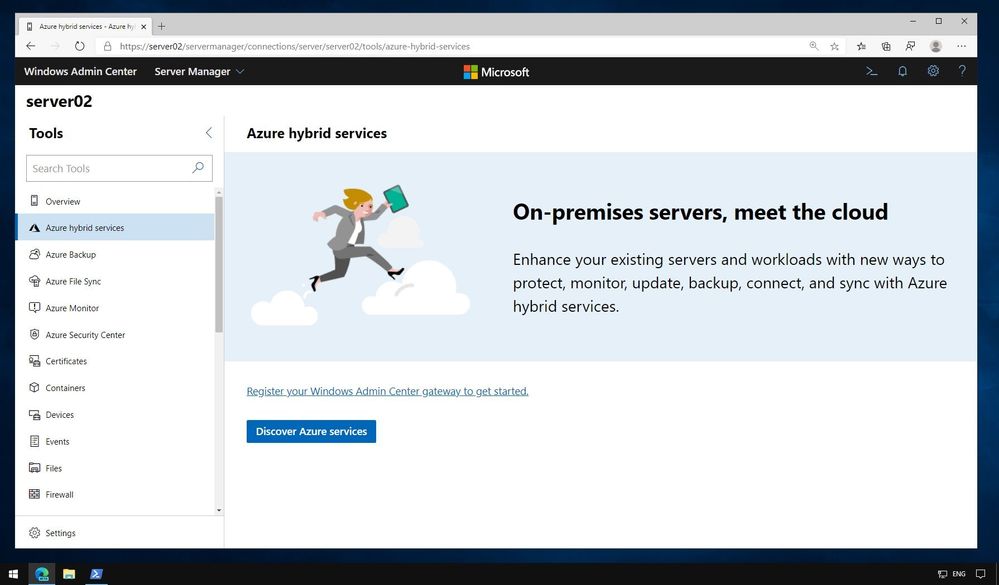
Task: Open browser collections icon
Action: coord(886,46)
